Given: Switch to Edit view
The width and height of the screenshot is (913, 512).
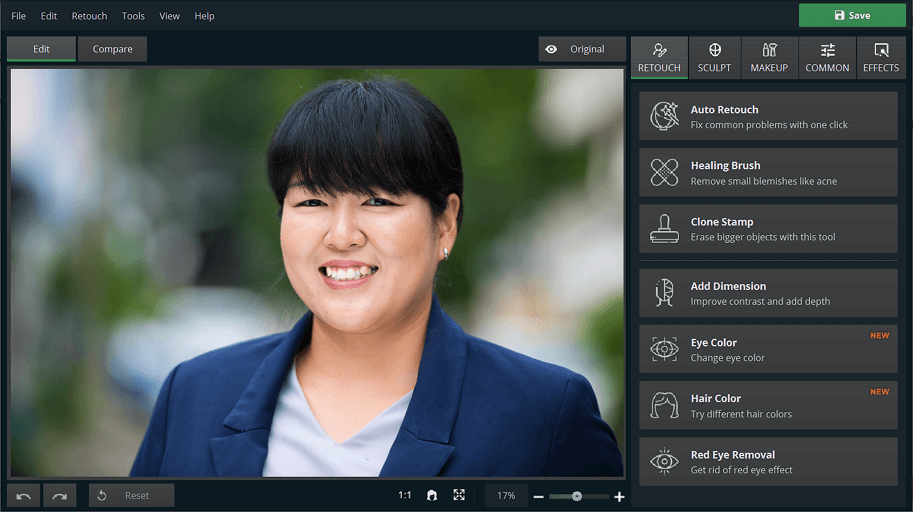Looking at the screenshot, I should click(x=41, y=49).
